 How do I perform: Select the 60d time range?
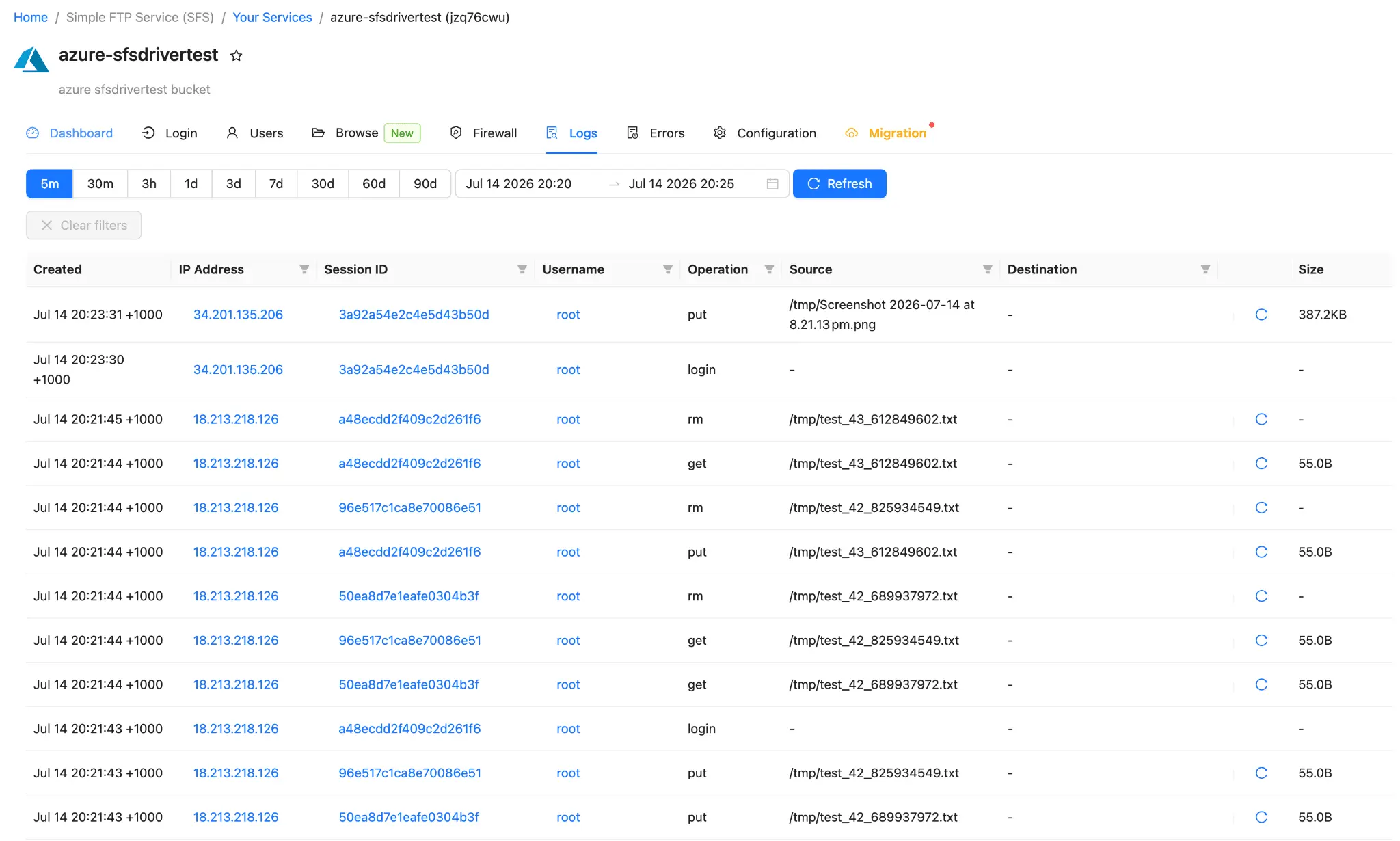point(374,184)
